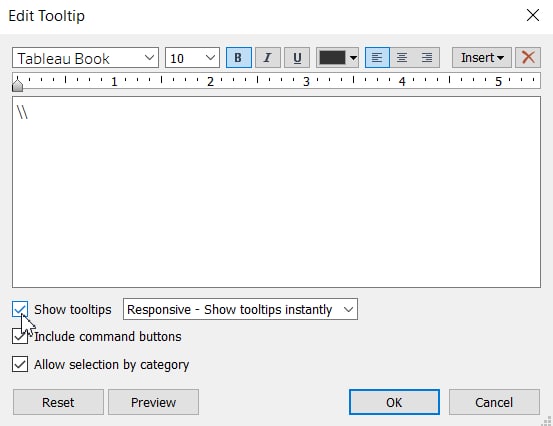Viewport: 553px width, 426px height.
Task: Open font color dropdown arrow
Action: [x=353, y=58]
